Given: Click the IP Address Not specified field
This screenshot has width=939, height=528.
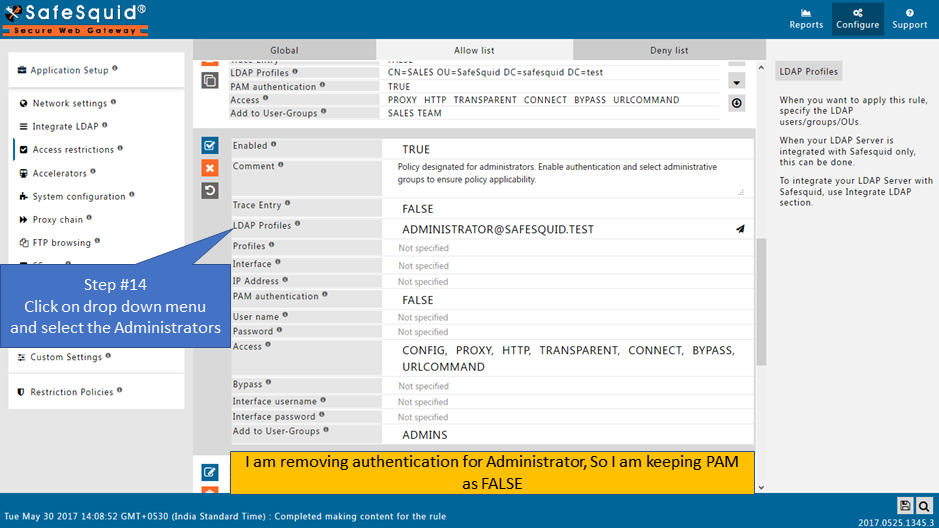Looking at the screenshot, I should click(x=568, y=281).
